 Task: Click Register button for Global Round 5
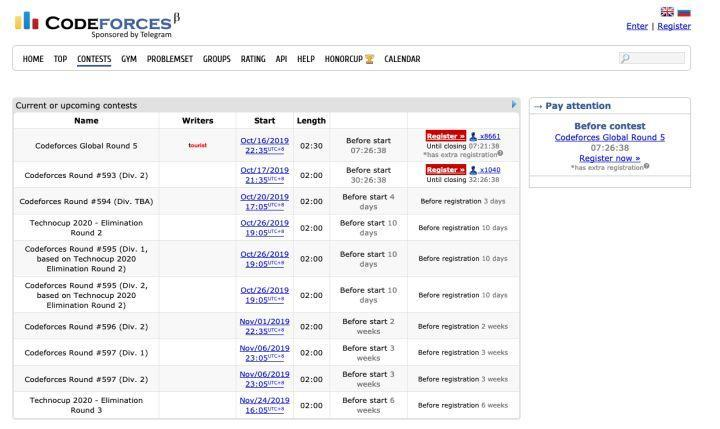(446, 136)
